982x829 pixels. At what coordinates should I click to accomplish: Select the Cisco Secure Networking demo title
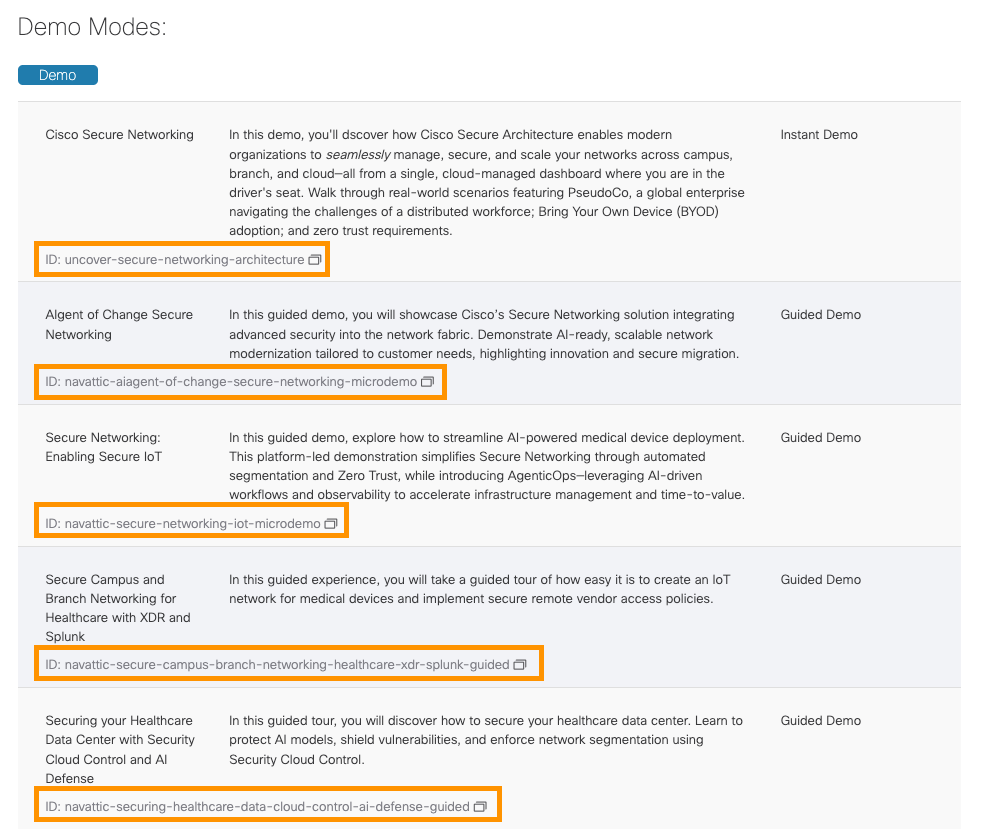pos(120,135)
